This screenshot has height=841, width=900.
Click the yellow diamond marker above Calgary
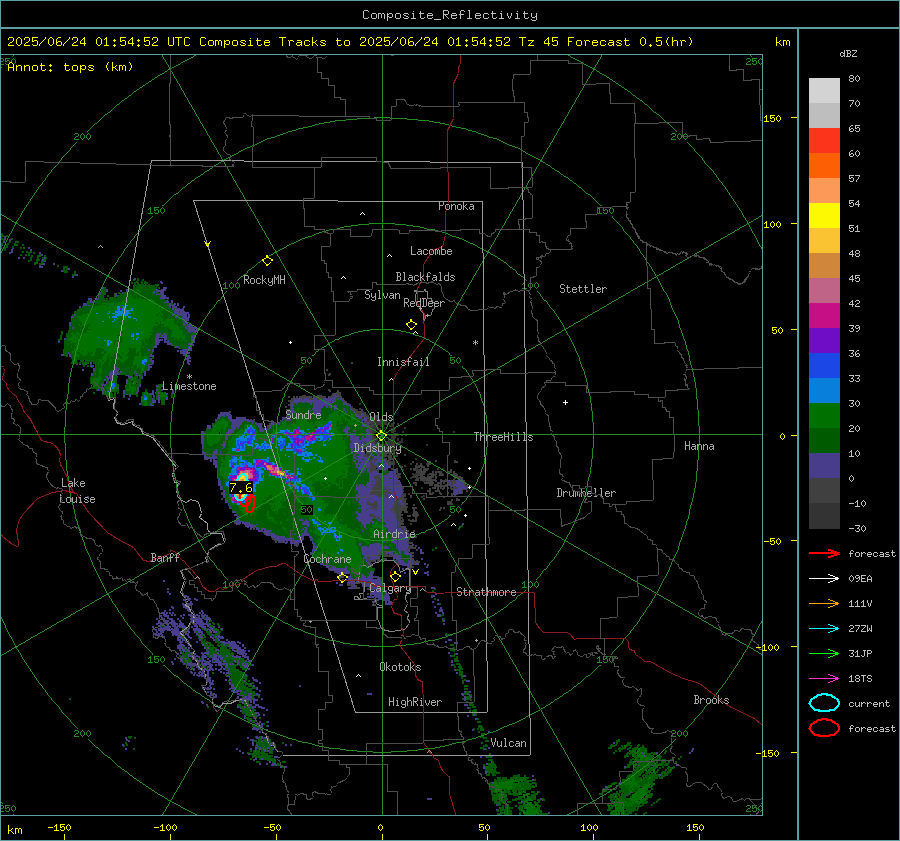[395, 576]
